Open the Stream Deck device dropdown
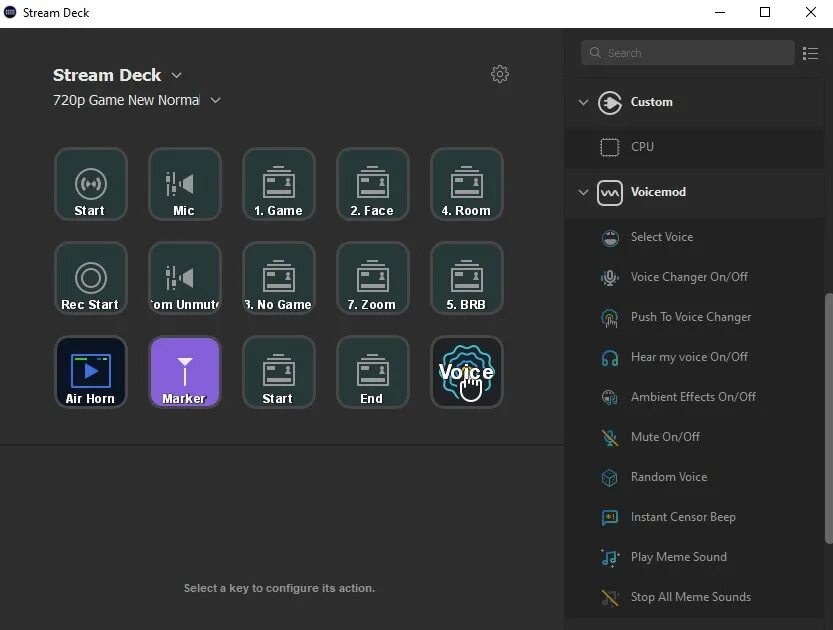833x630 pixels. (176, 75)
